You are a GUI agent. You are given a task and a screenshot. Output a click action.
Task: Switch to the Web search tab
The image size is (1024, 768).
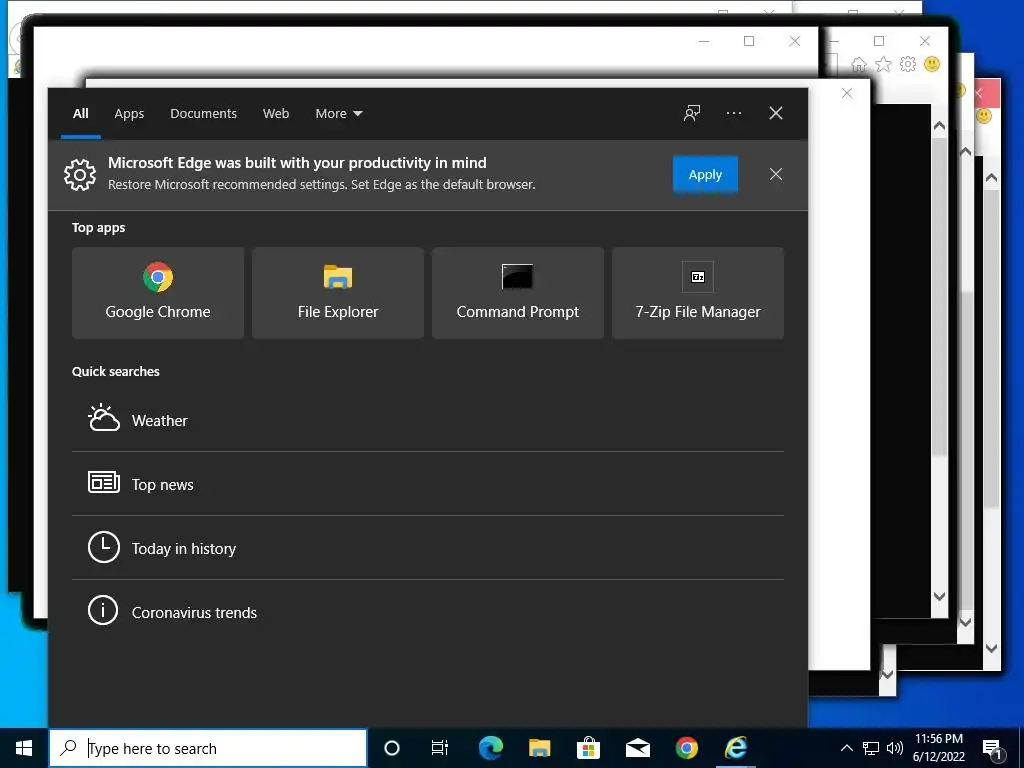[276, 114]
